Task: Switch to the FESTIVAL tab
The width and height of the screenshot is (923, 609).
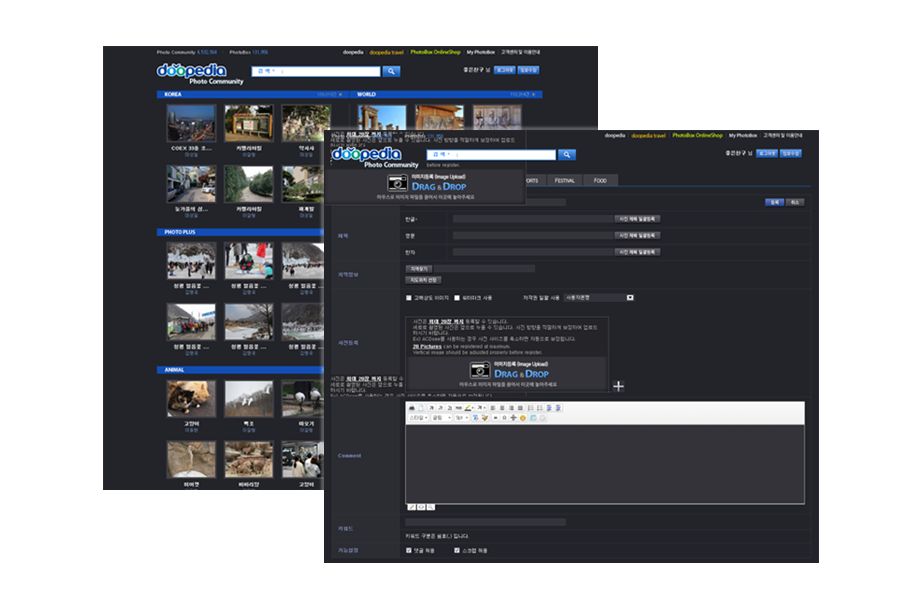Action: [565, 181]
